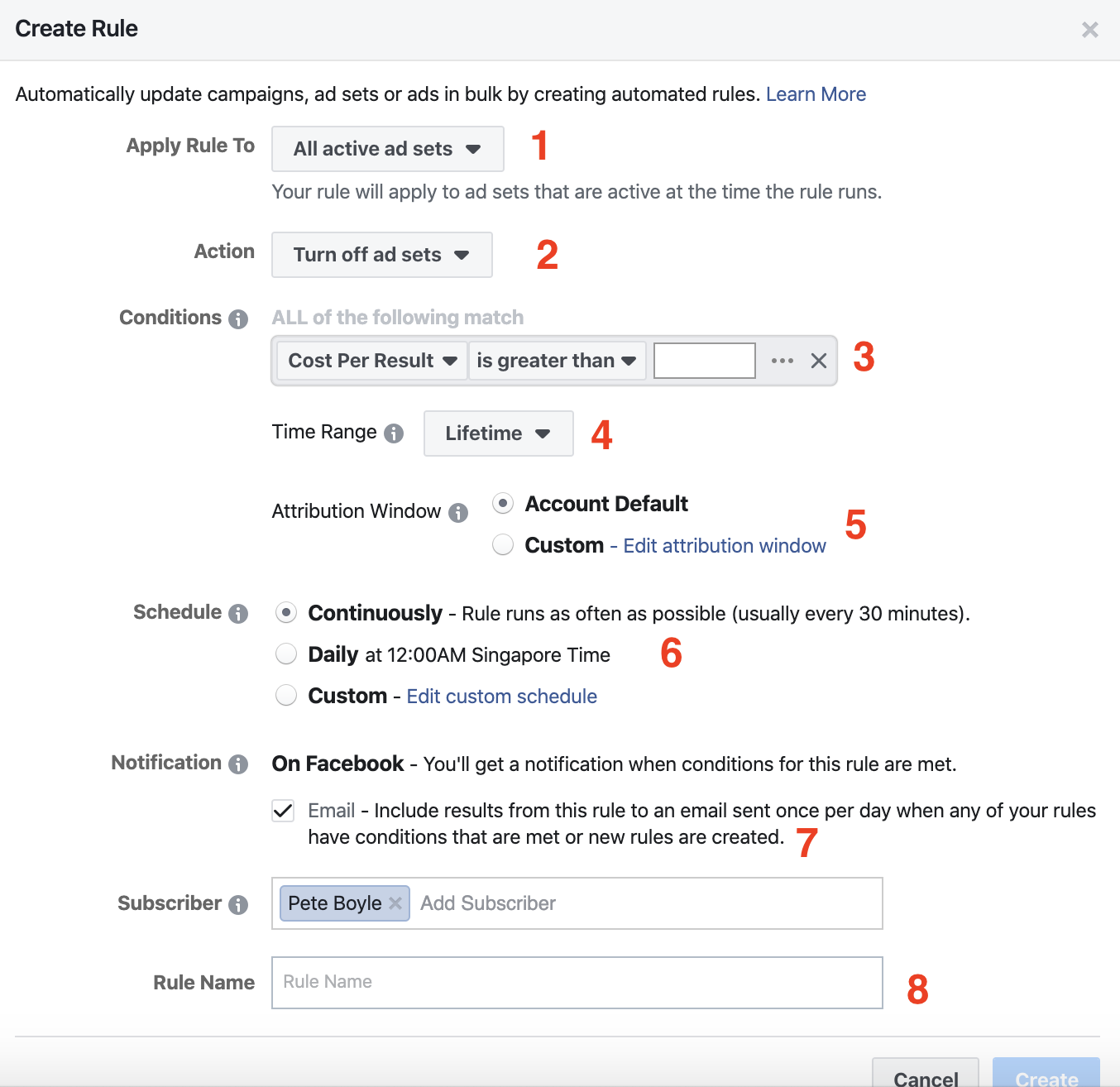The width and height of the screenshot is (1120, 1087).
Task: Click the Notification info icon
Action: (238, 764)
